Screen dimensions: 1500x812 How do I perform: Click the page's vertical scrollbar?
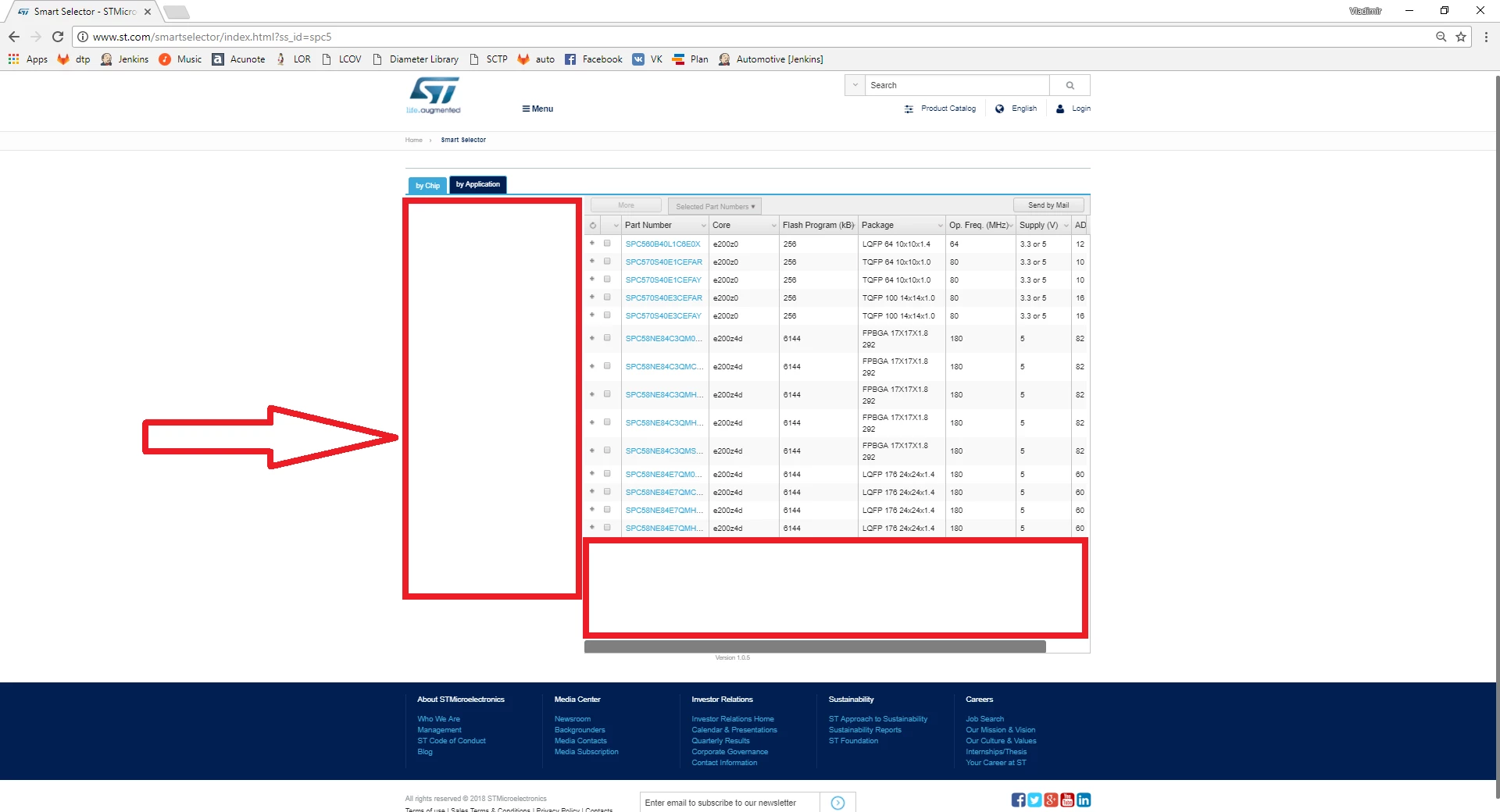pos(1497,437)
